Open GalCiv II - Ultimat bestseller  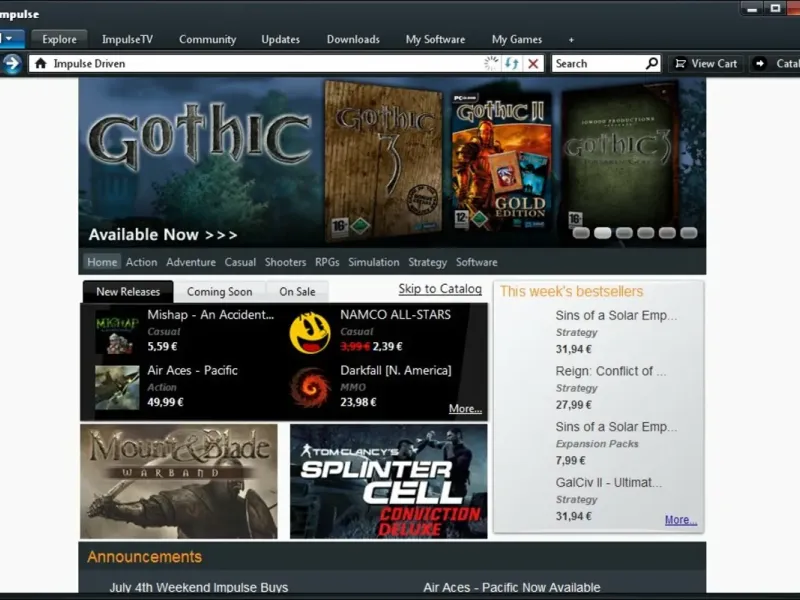click(608, 483)
